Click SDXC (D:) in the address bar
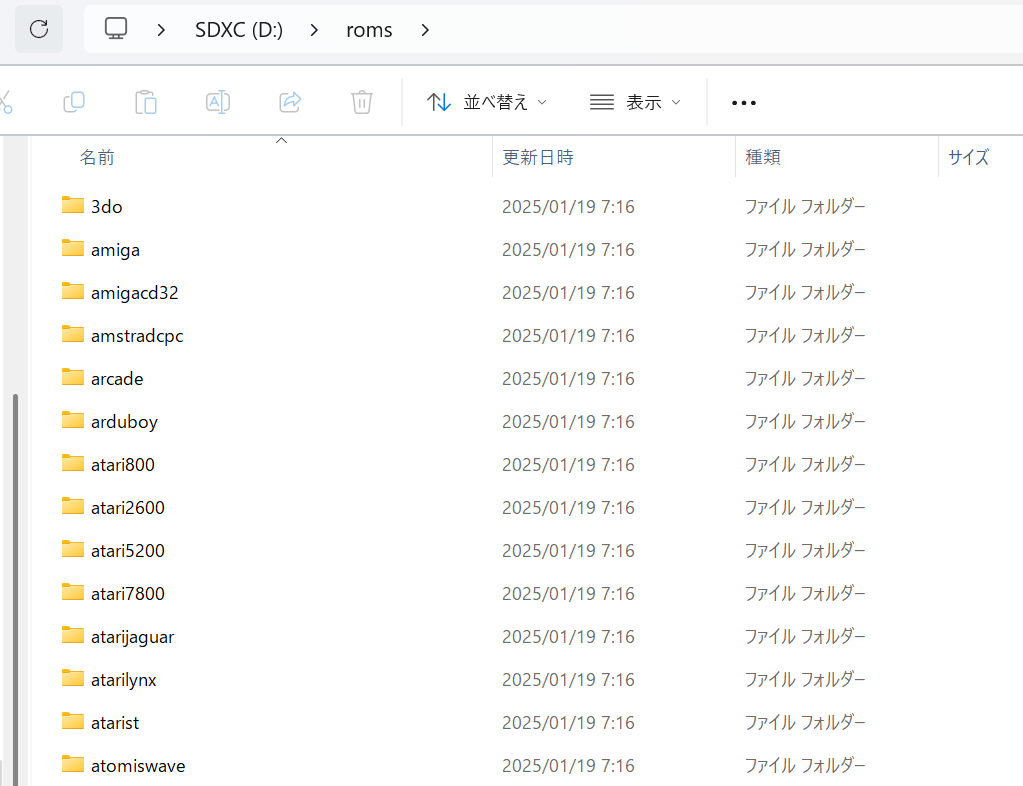The height and width of the screenshot is (786, 1023). [239, 30]
